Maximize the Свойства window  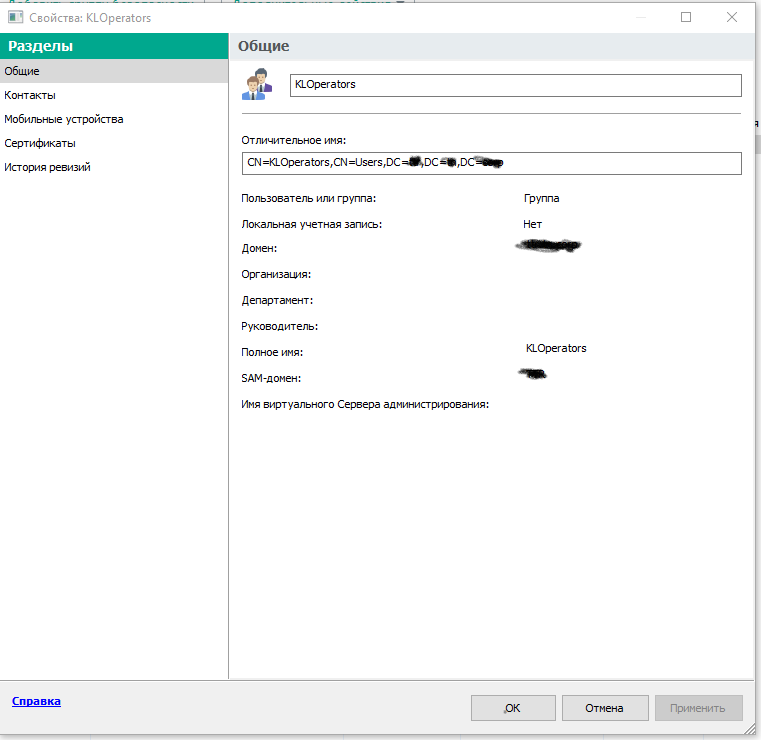(x=686, y=17)
